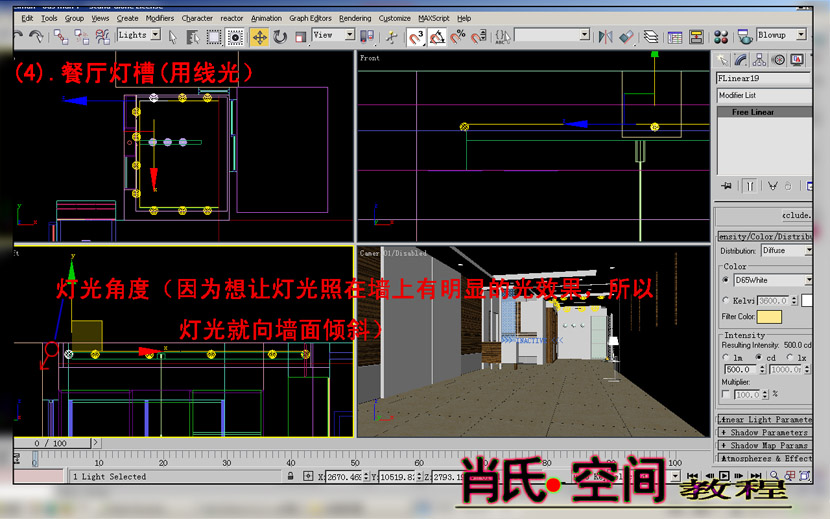This screenshot has height=519, width=830.
Task: Click the yellow Filter Color swatch
Action: 770,317
